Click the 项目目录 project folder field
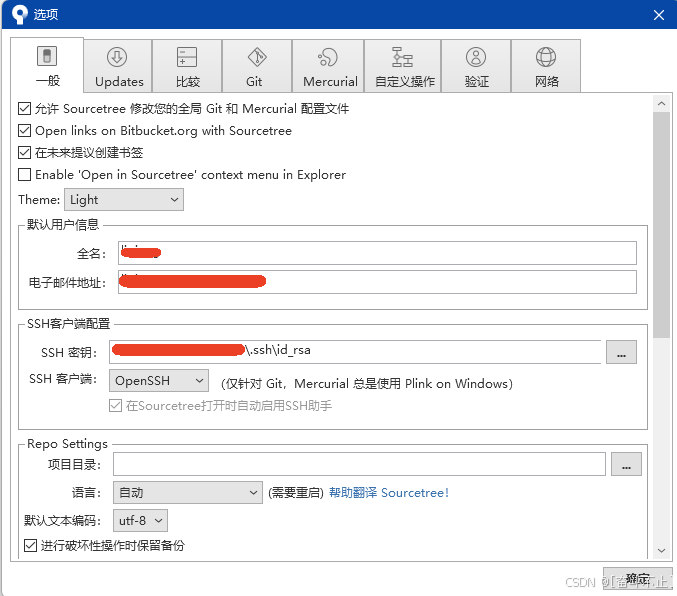Viewport: 677px width, 596px height. click(359, 464)
